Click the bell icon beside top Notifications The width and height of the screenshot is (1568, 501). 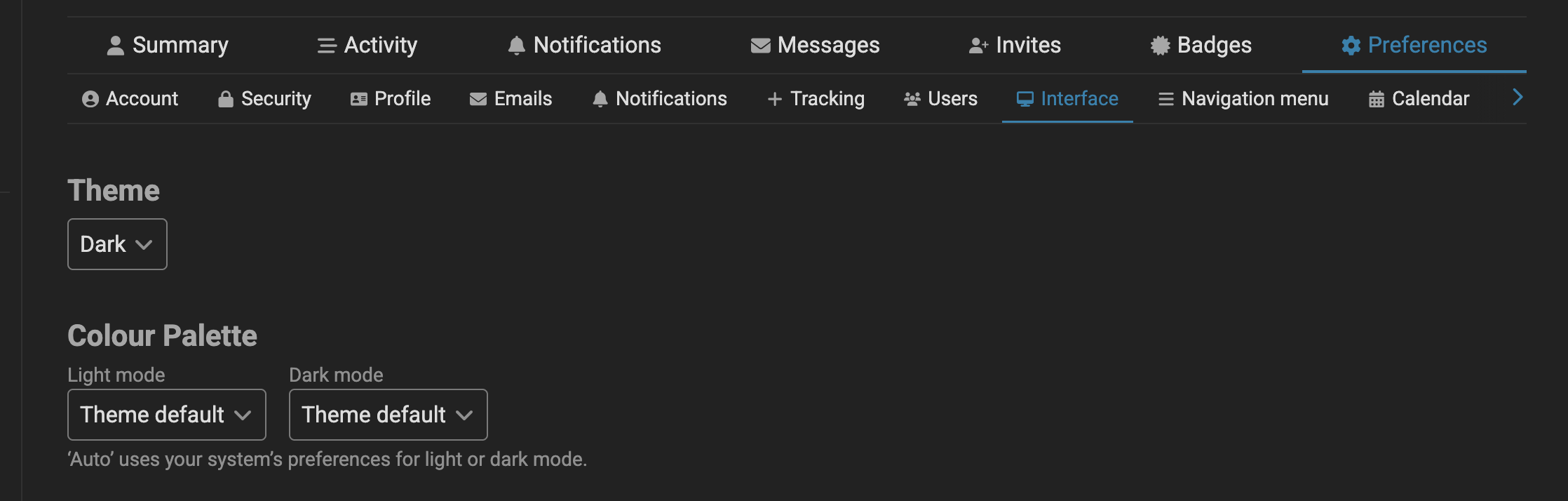click(x=516, y=46)
